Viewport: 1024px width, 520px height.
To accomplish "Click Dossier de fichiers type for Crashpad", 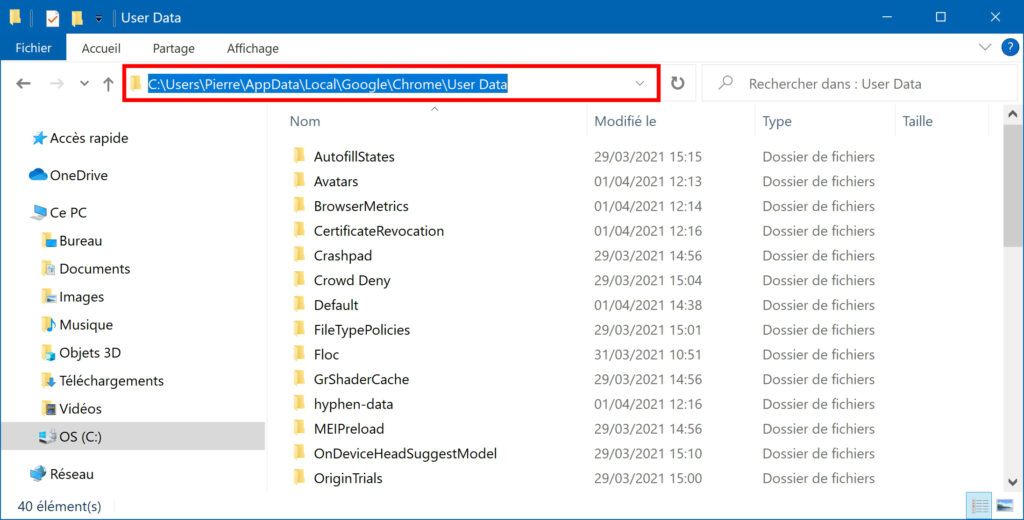I will pyautogui.click(x=818, y=255).
